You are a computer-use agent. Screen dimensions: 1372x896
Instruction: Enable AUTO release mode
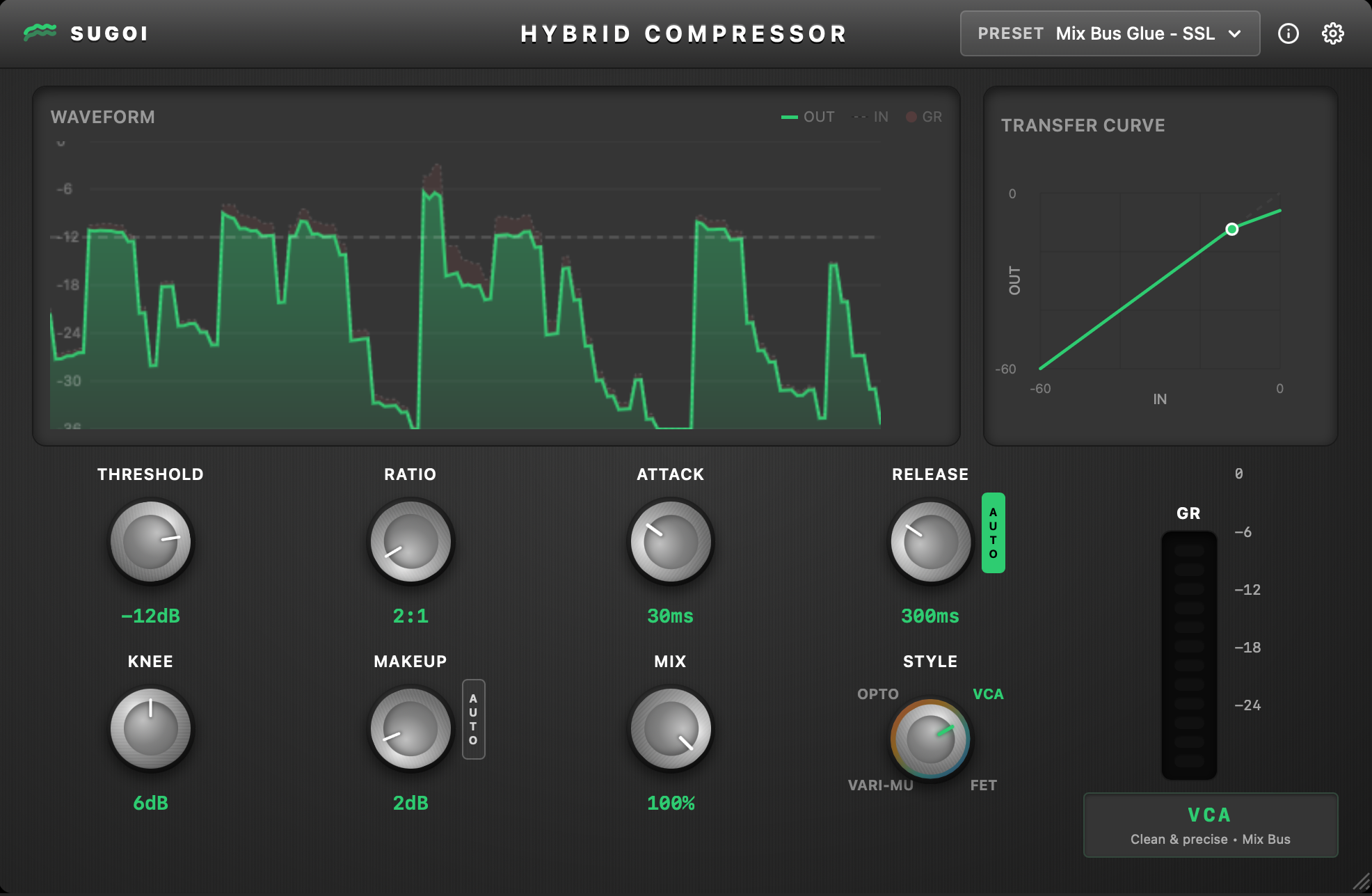[x=994, y=533]
